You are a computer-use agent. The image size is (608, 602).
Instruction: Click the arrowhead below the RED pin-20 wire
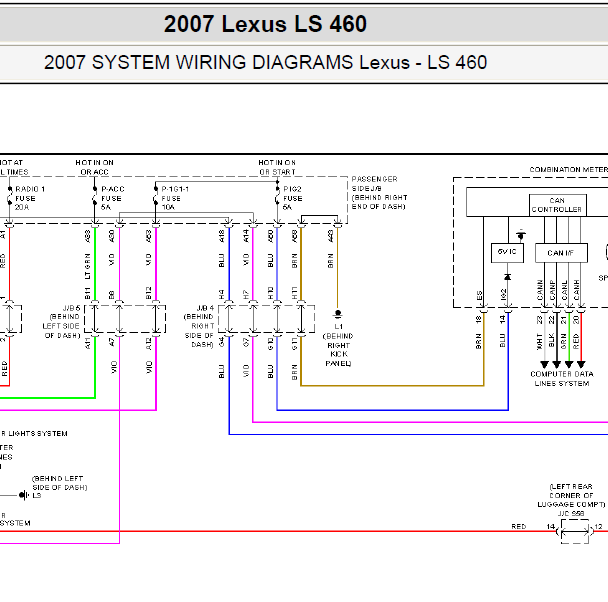click(x=581, y=364)
